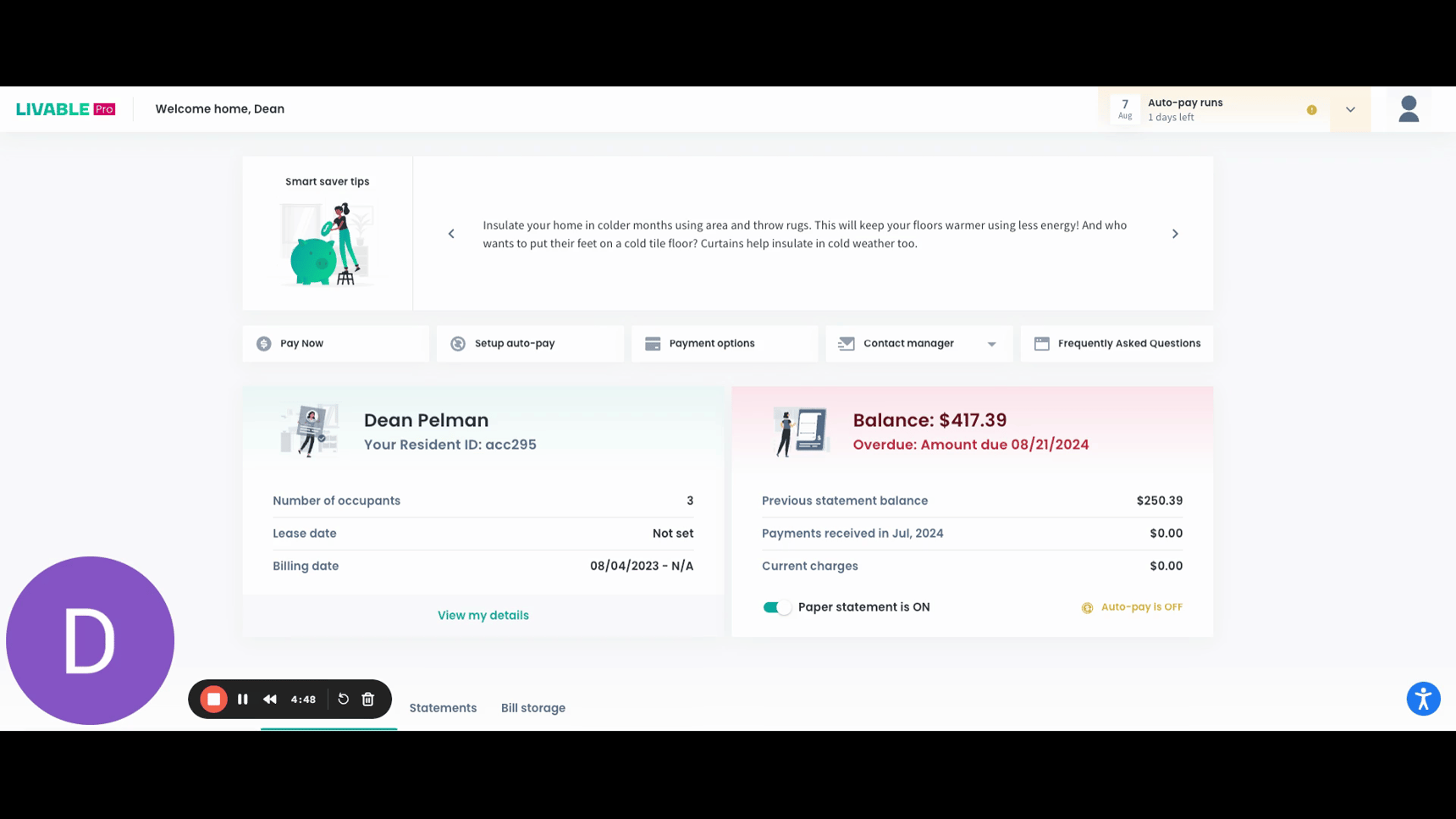Show the next smart saver tip
This screenshot has width=1456, height=819.
click(x=1175, y=234)
